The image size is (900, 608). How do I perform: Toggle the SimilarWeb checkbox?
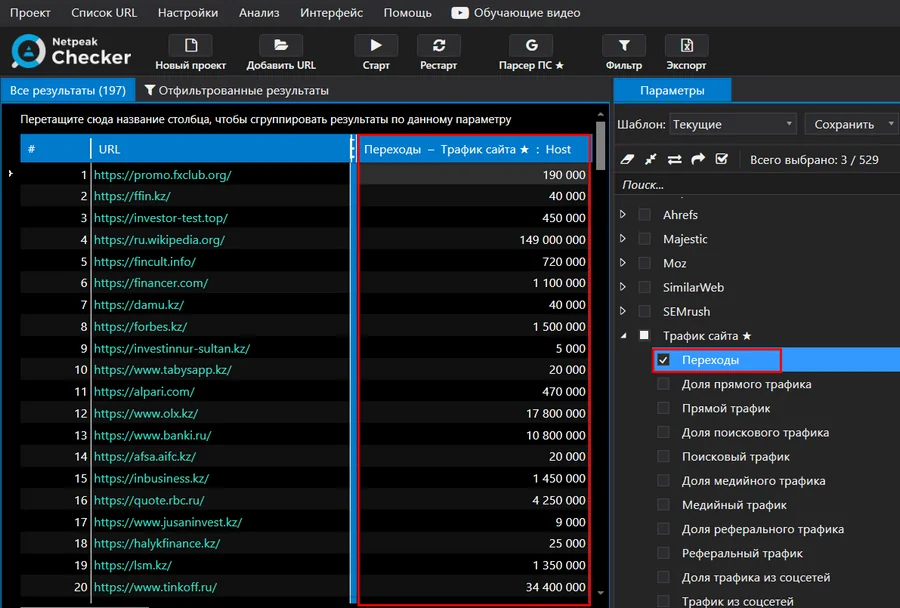(x=645, y=286)
